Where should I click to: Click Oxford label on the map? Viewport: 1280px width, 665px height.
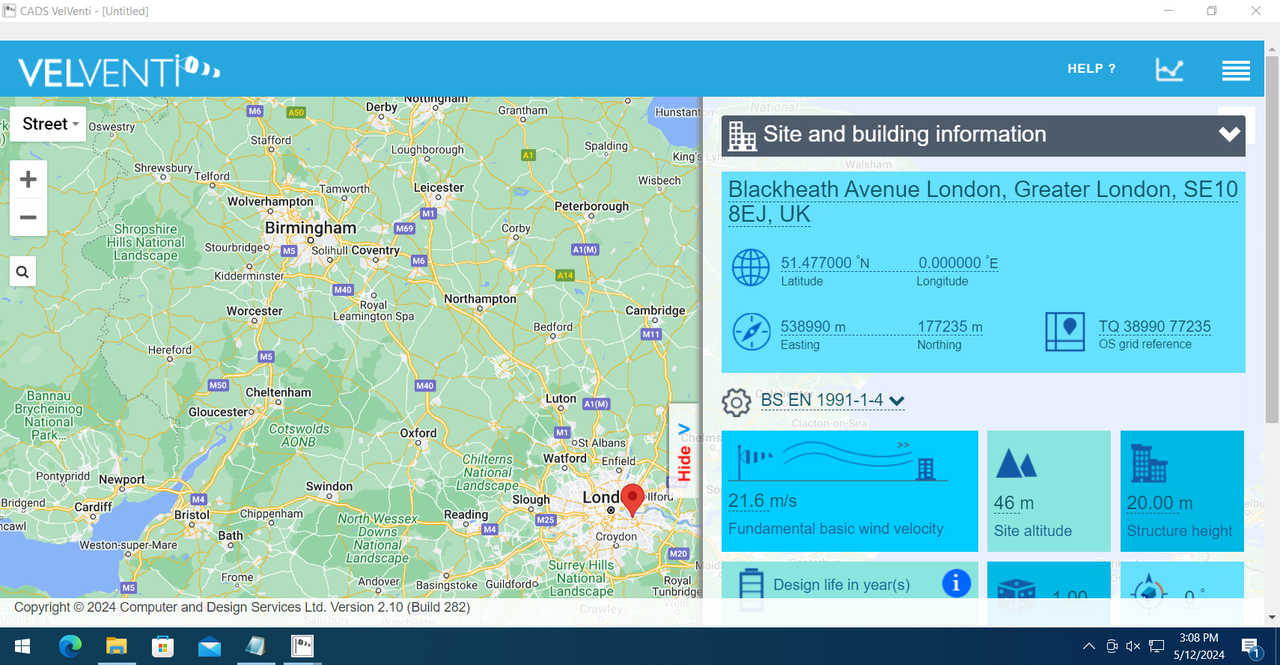tap(418, 433)
